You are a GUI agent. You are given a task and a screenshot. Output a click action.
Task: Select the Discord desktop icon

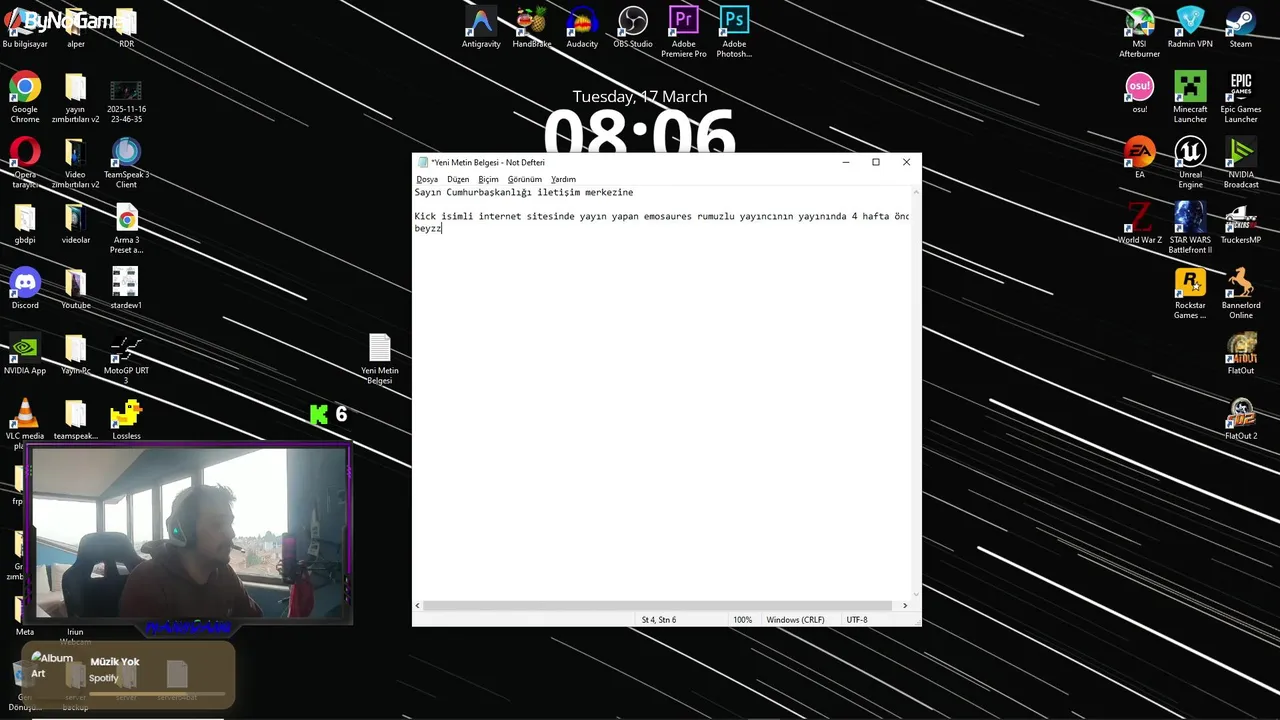pyautogui.click(x=25, y=287)
